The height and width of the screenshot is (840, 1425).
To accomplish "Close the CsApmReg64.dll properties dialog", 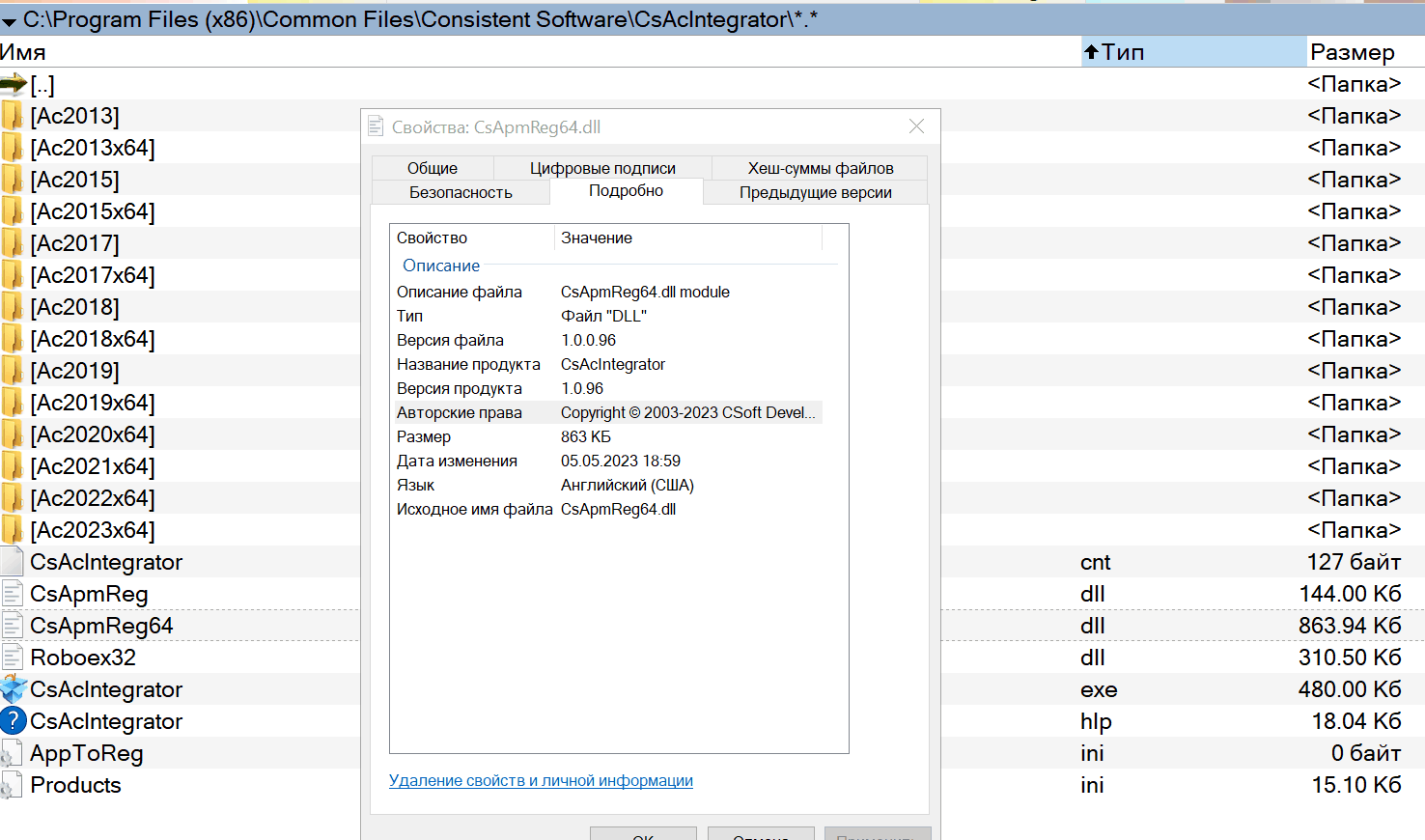I will tap(916, 126).
